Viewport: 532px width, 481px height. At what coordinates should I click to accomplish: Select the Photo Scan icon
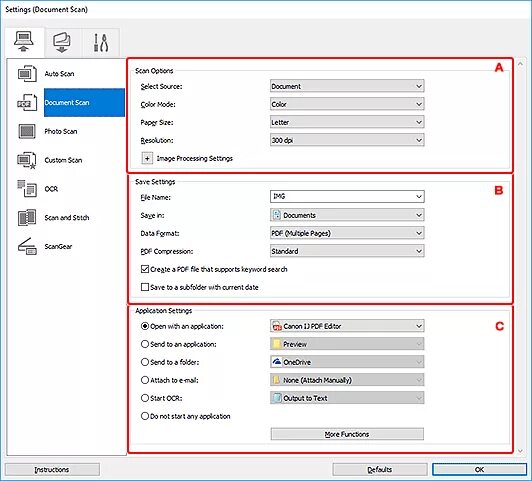27,131
